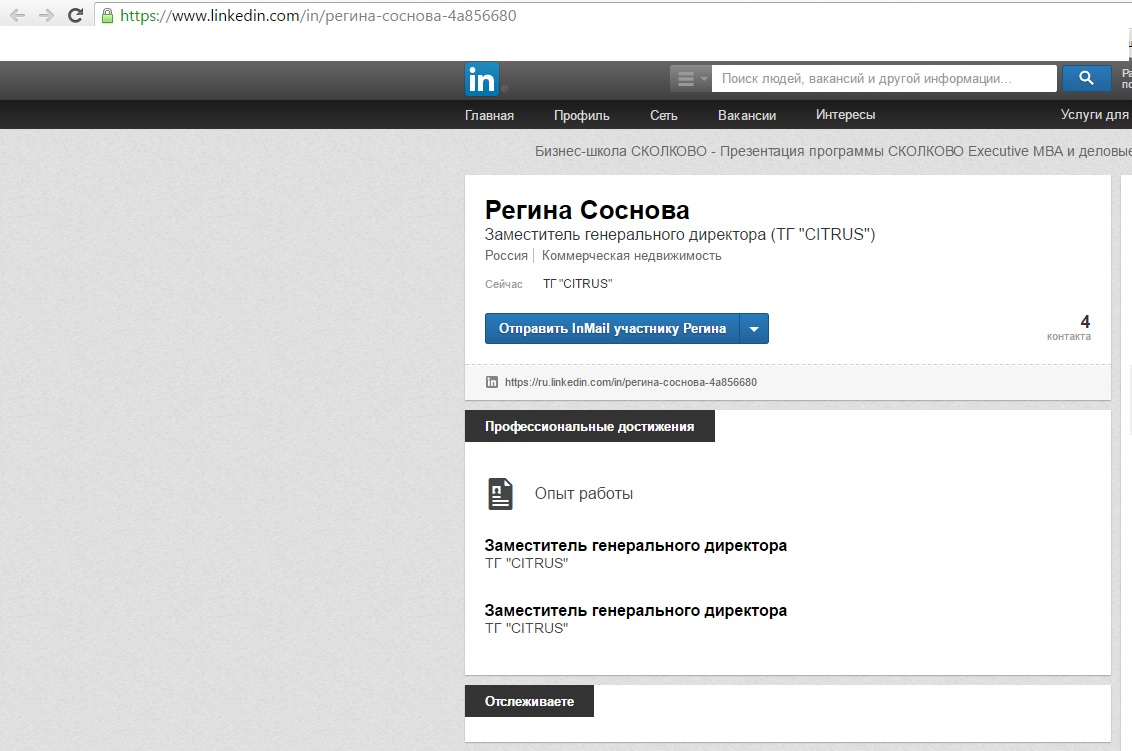
Task: Click the Россия location text
Action: pyautogui.click(x=506, y=256)
